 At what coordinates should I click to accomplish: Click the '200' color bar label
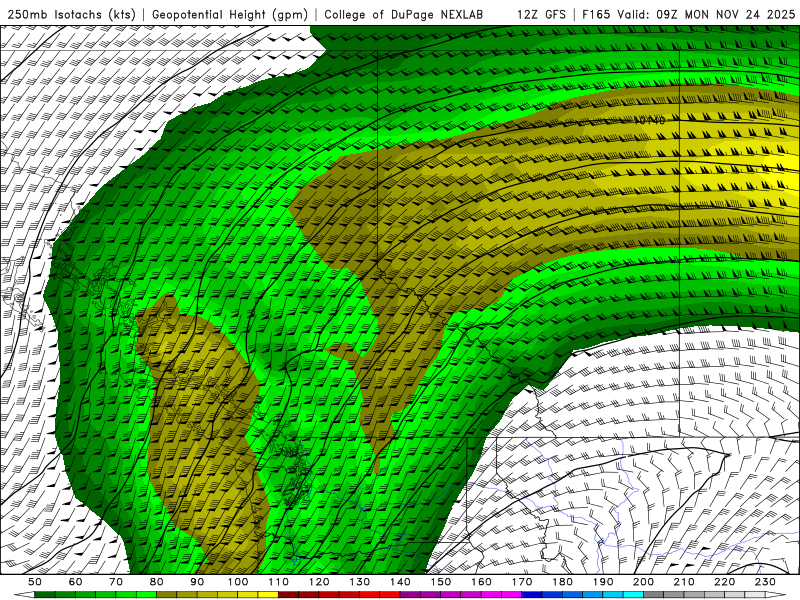click(x=643, y=582)
